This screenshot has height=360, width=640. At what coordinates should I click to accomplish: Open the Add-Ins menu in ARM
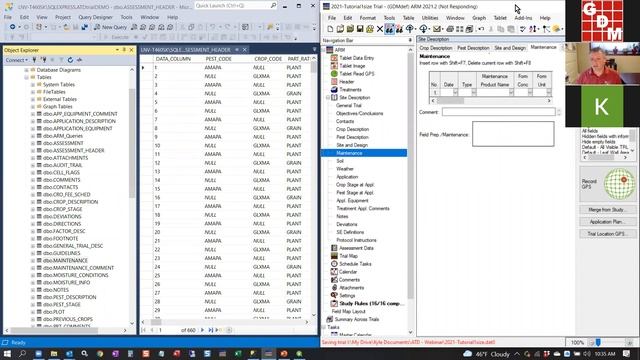tap(523, 18)
